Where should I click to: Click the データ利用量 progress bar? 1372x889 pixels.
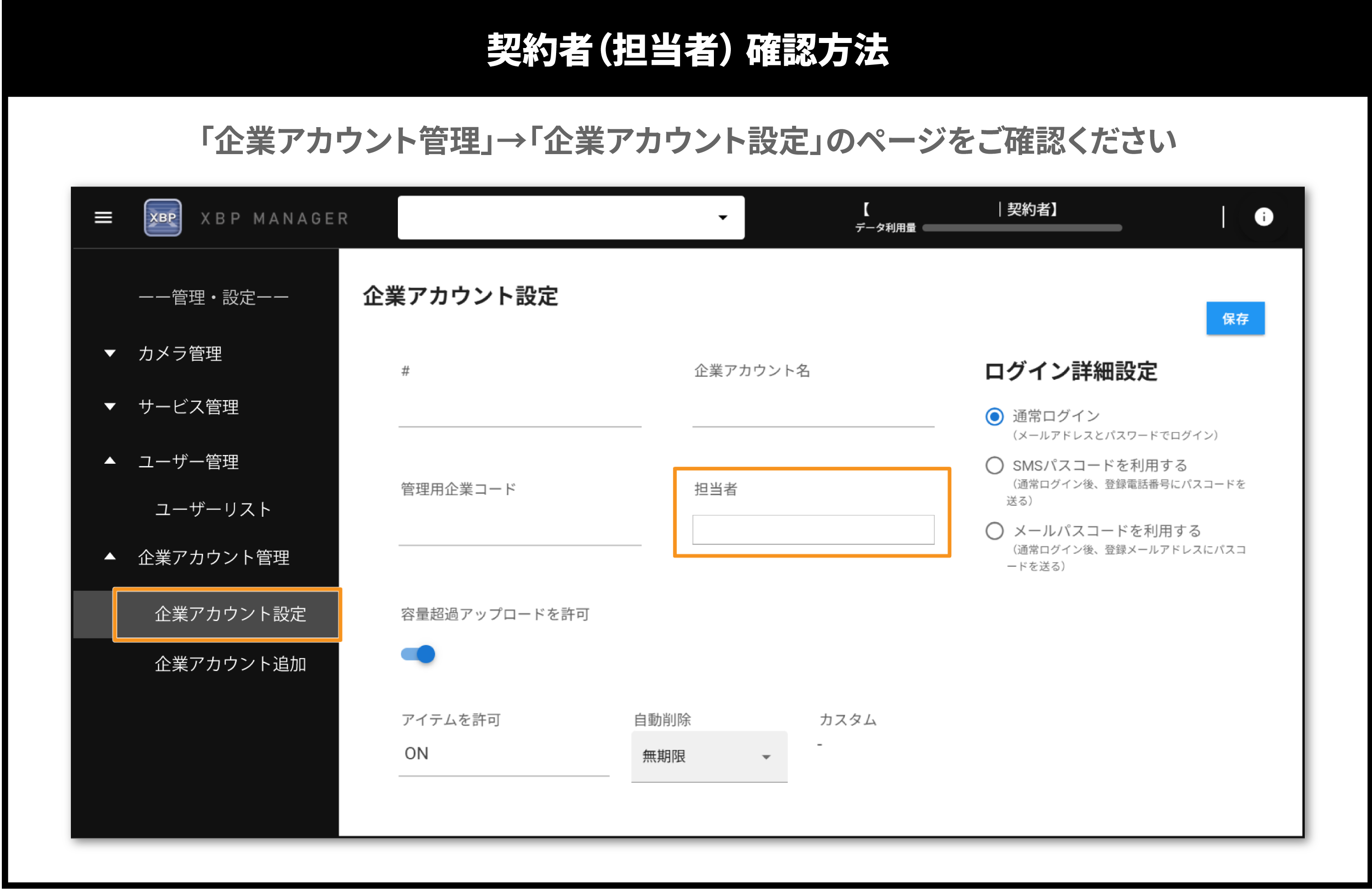coord(1022,228)
